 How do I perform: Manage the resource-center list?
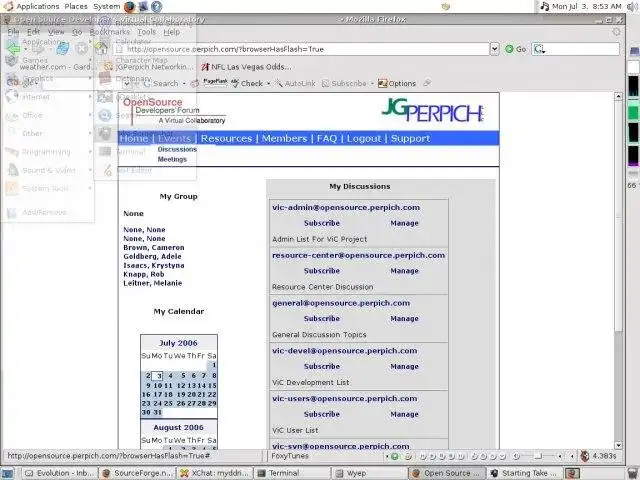404,271
